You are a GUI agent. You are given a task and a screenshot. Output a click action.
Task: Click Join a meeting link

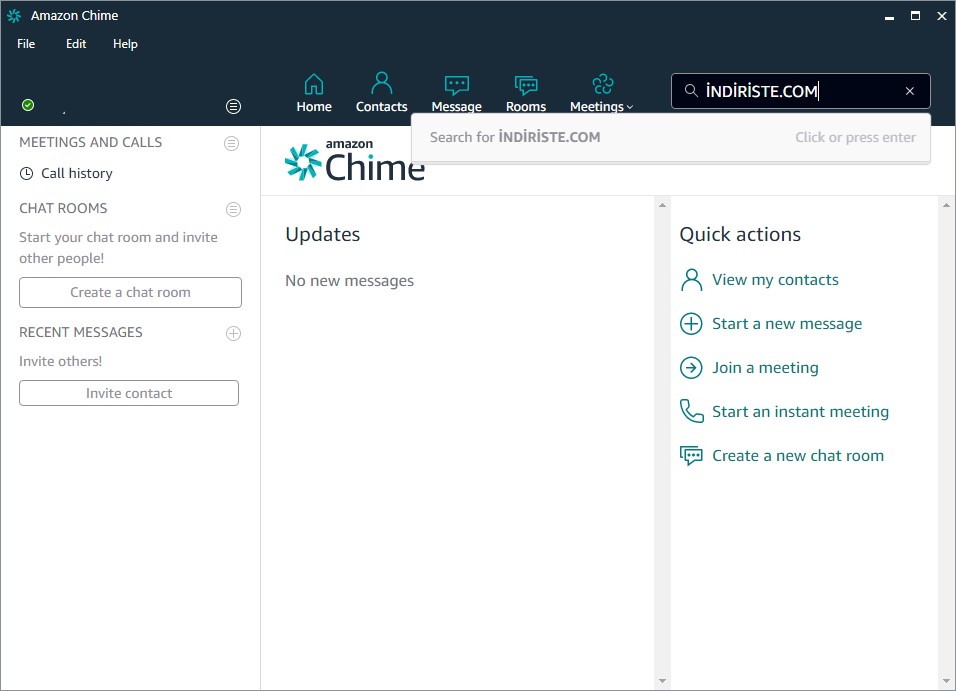pyautogui.click(x=765, y=367)
